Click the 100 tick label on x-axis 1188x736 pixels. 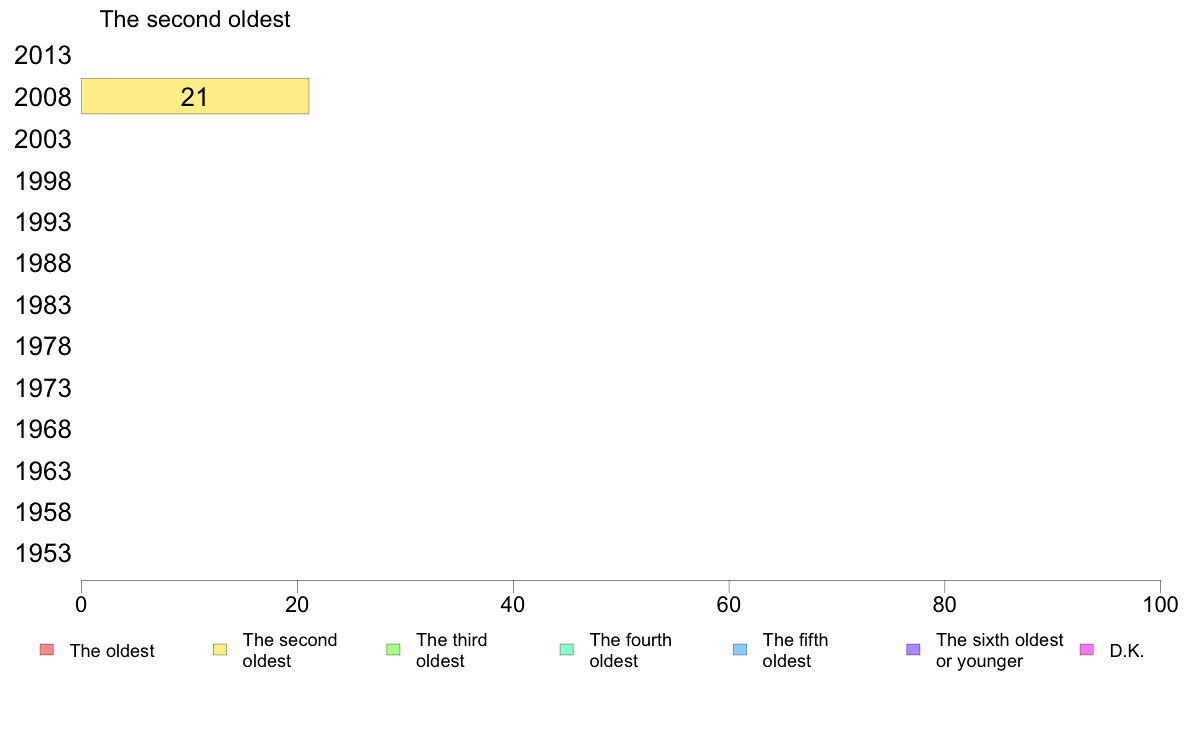click(1160, 604)
